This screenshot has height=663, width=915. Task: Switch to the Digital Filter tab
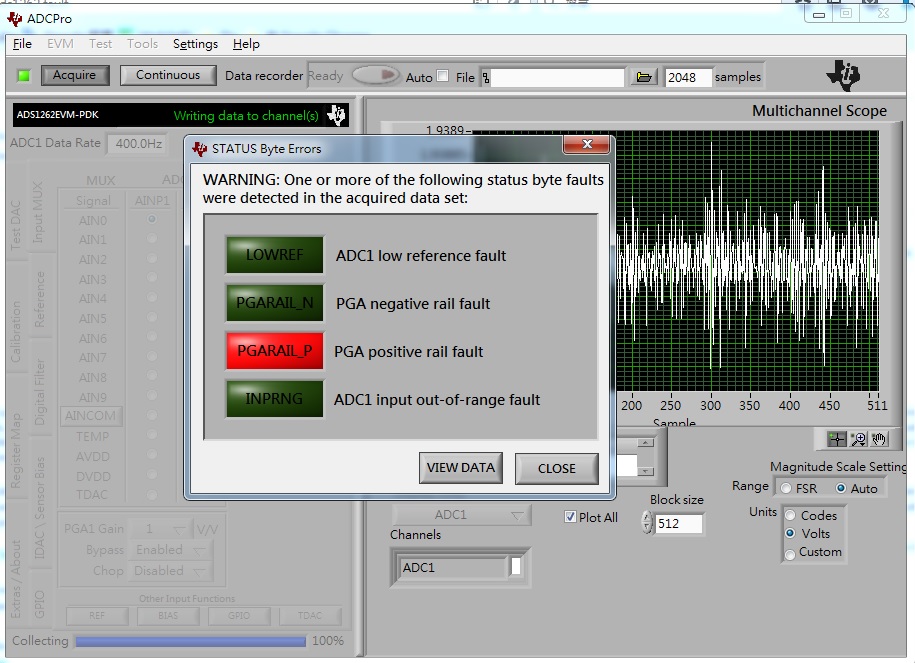point(39,392)
